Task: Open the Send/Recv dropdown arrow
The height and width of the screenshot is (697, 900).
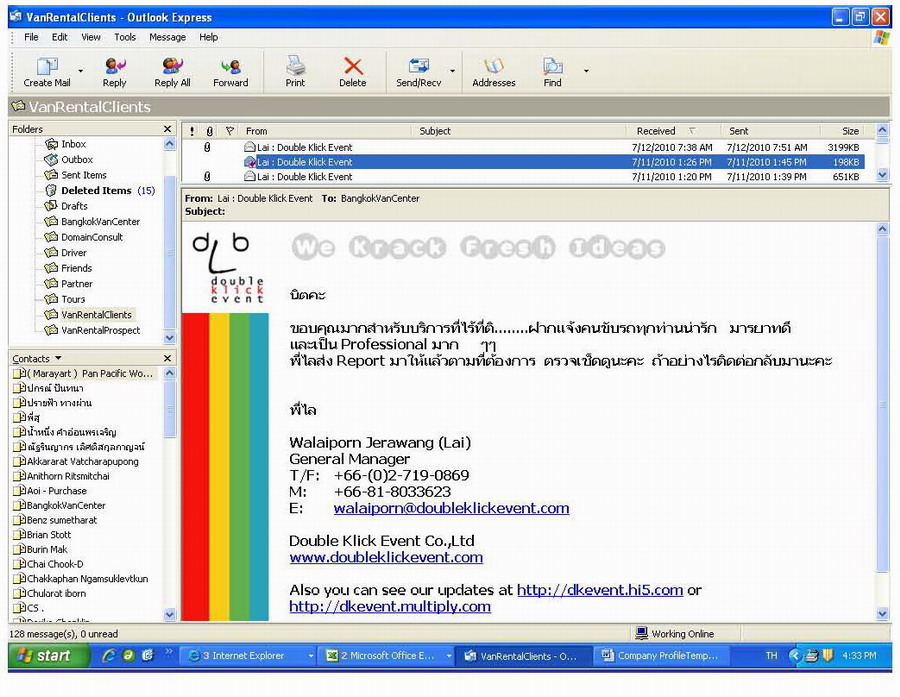Action: (452, 71)
